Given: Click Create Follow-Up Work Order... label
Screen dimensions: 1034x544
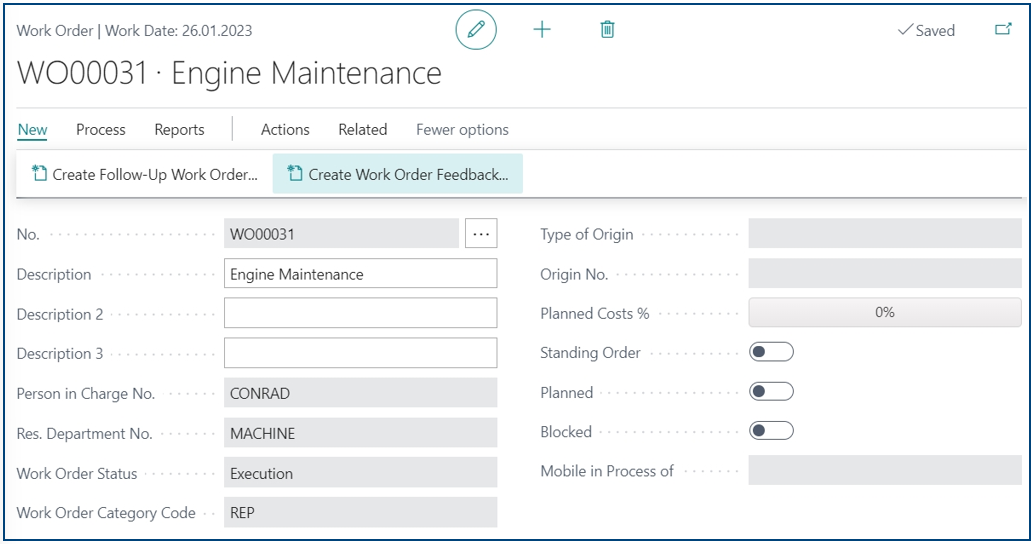Looking at the screenshot, I should (x=155, y=174).
